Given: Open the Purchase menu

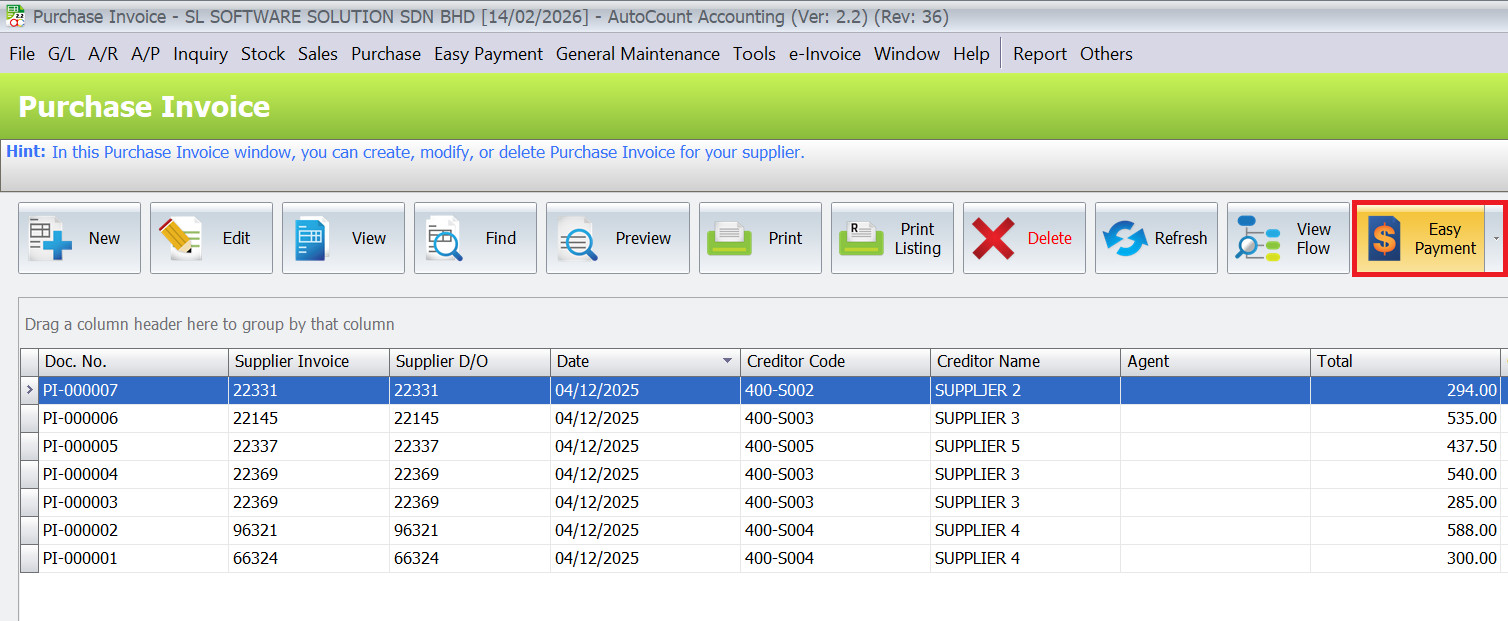Looking at the screenshot, I should (385, 54).
